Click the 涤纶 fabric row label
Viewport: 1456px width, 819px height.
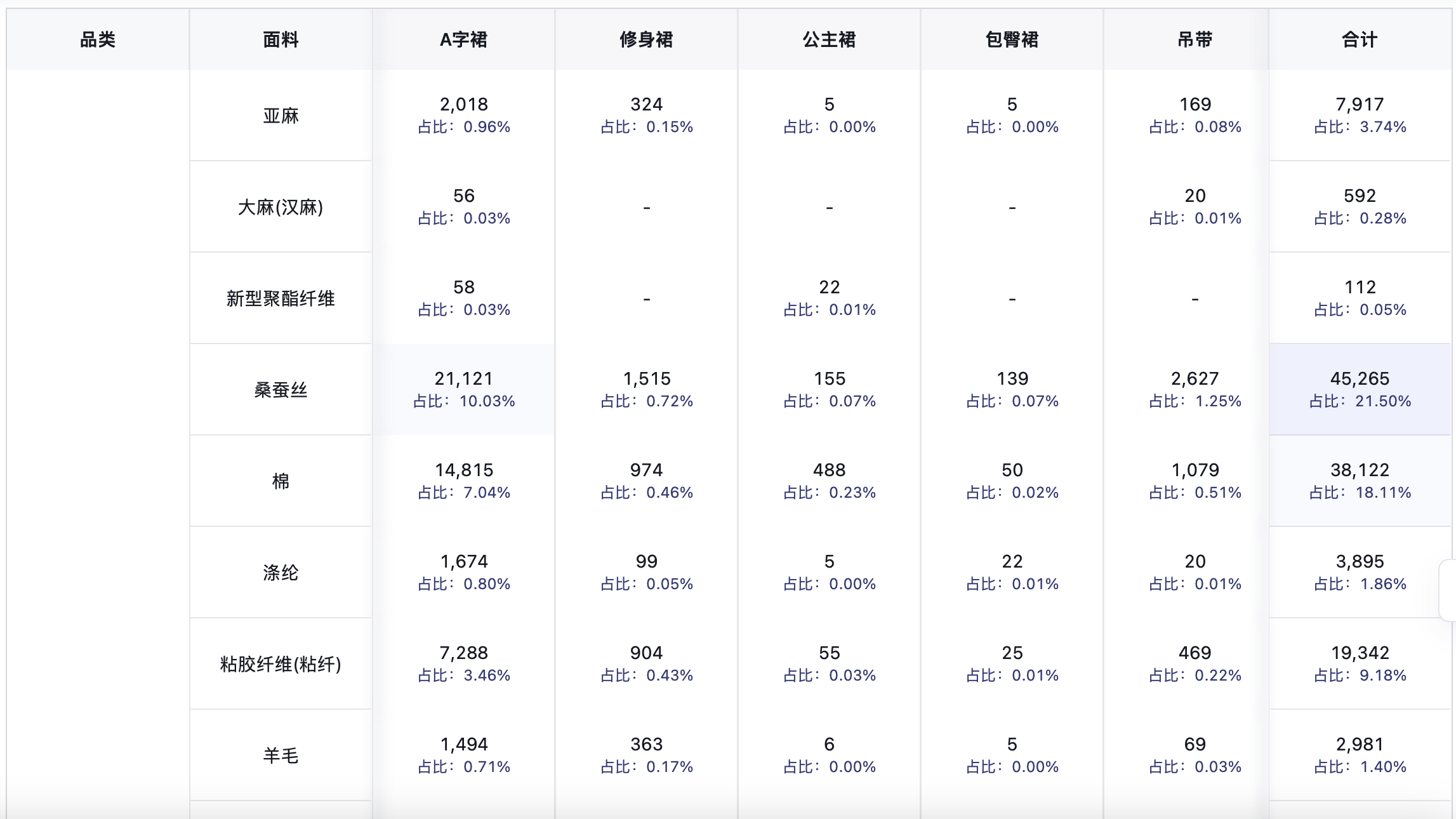[x=281, y=573]
